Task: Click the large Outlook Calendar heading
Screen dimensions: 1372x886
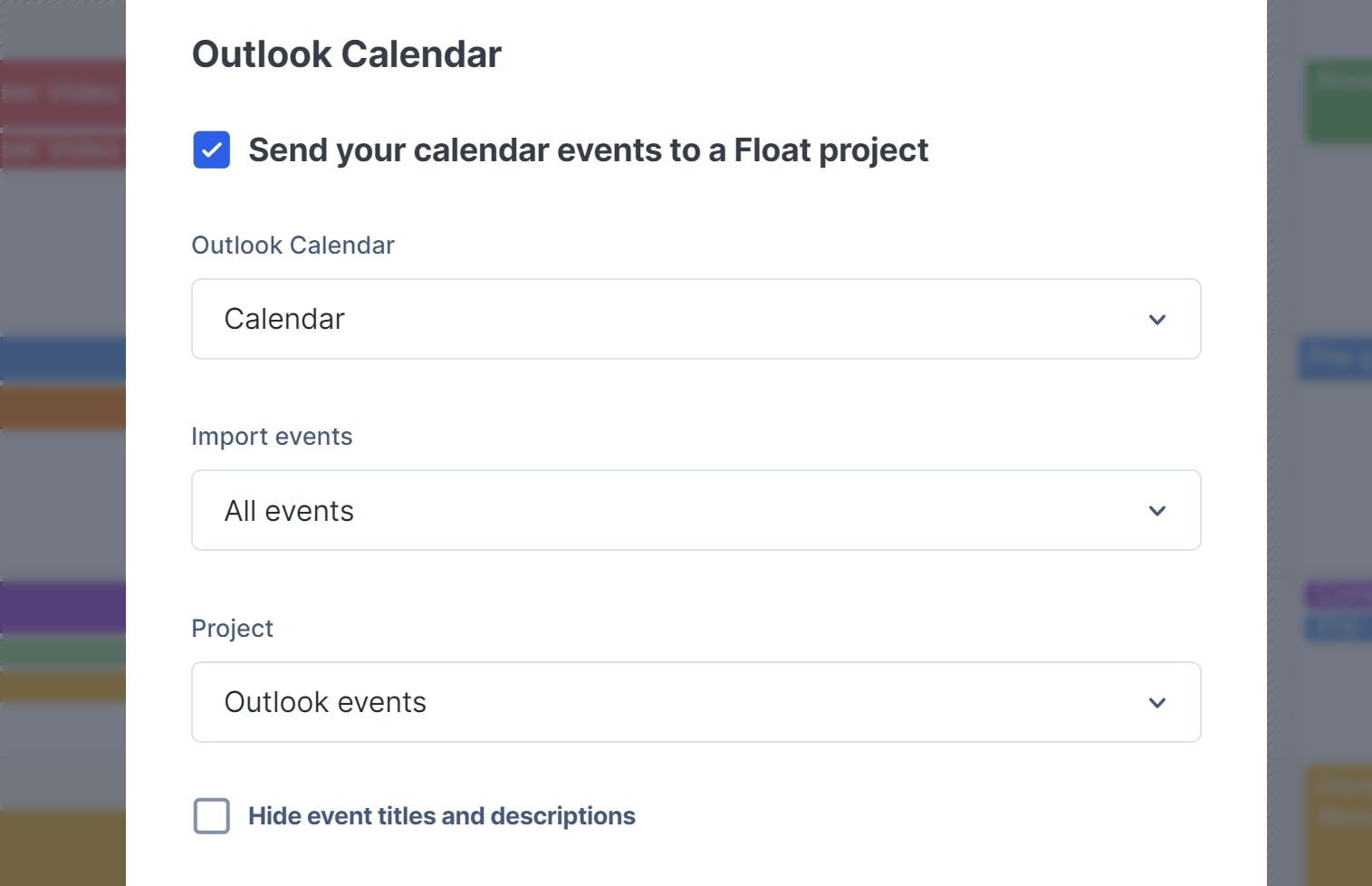Action: pyautogui.click(x=346, y=54)
